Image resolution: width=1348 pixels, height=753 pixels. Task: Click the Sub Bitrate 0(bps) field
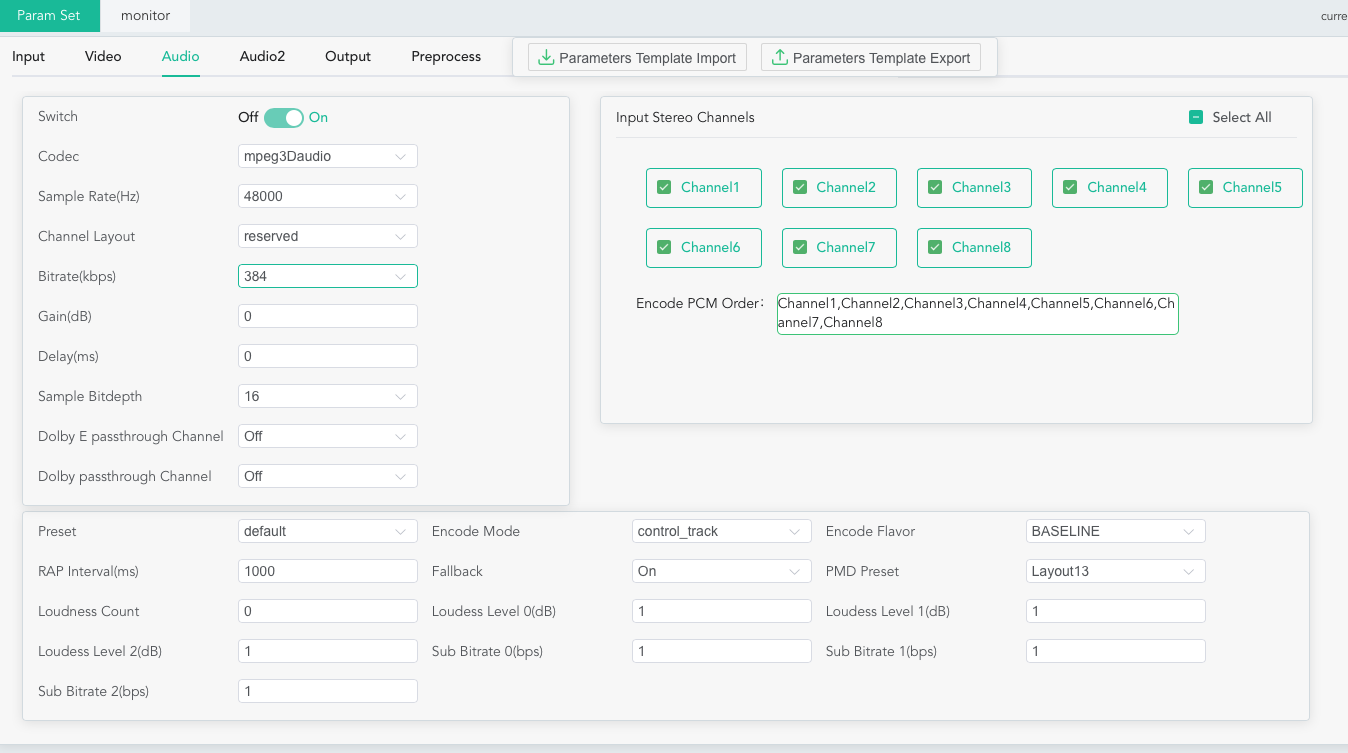point(722,651)
